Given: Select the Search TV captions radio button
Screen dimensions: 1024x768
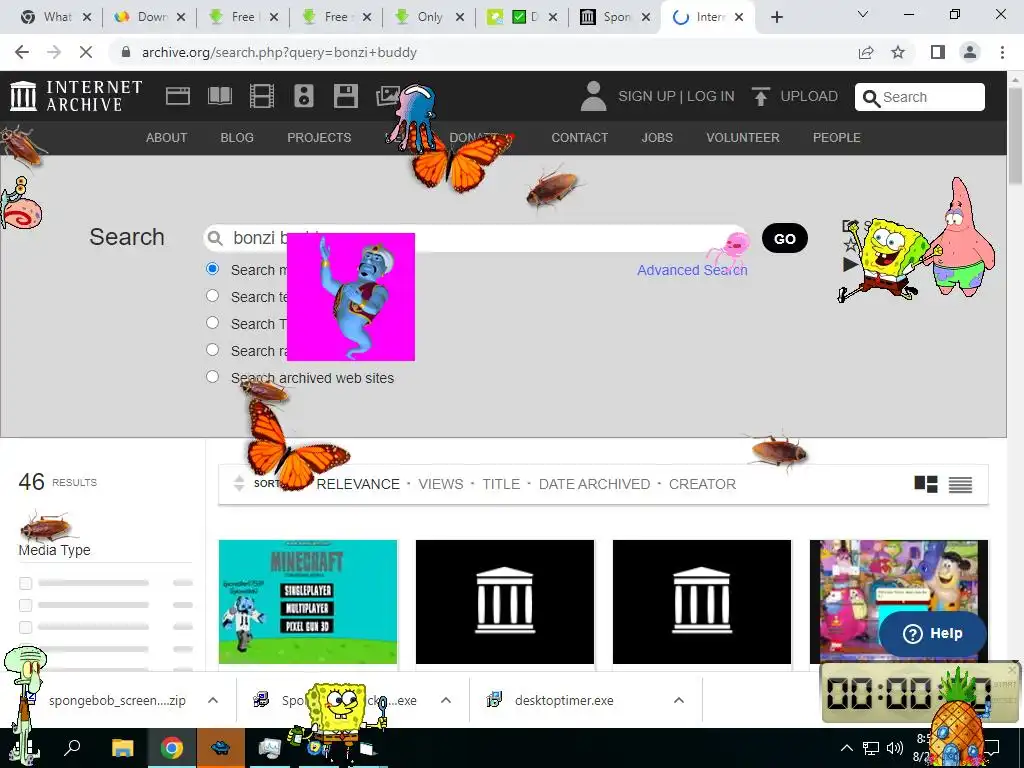Looking at the screenshot, I should tap(212, 323).
